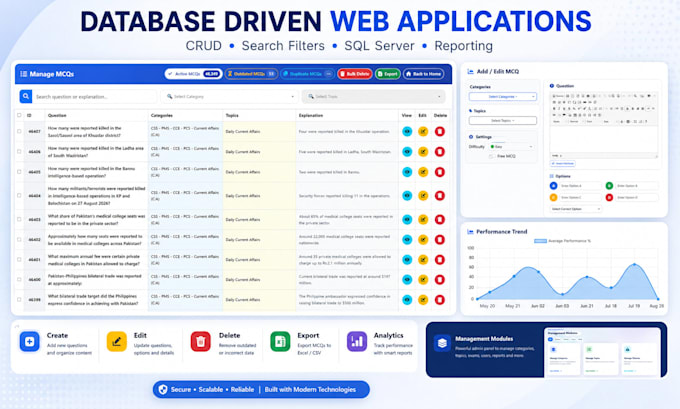Check the checkbox for row 46403

19,219
